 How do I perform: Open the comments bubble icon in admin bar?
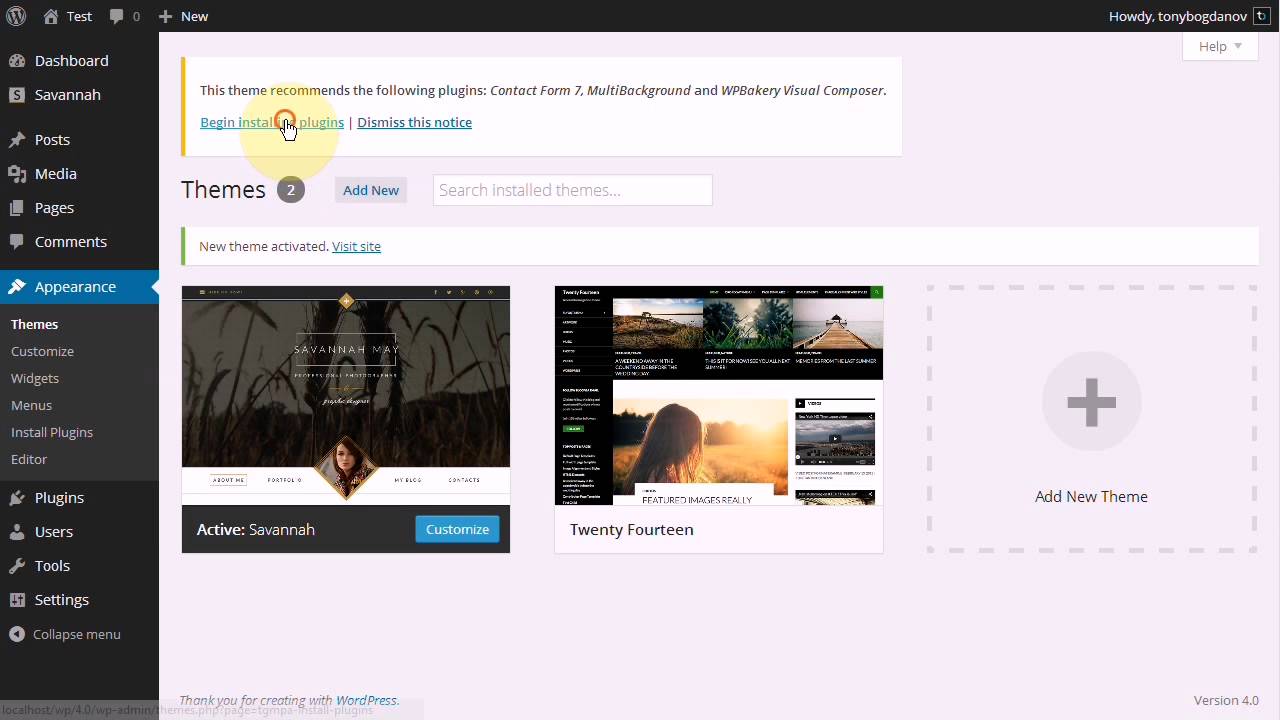pos(116,17)
